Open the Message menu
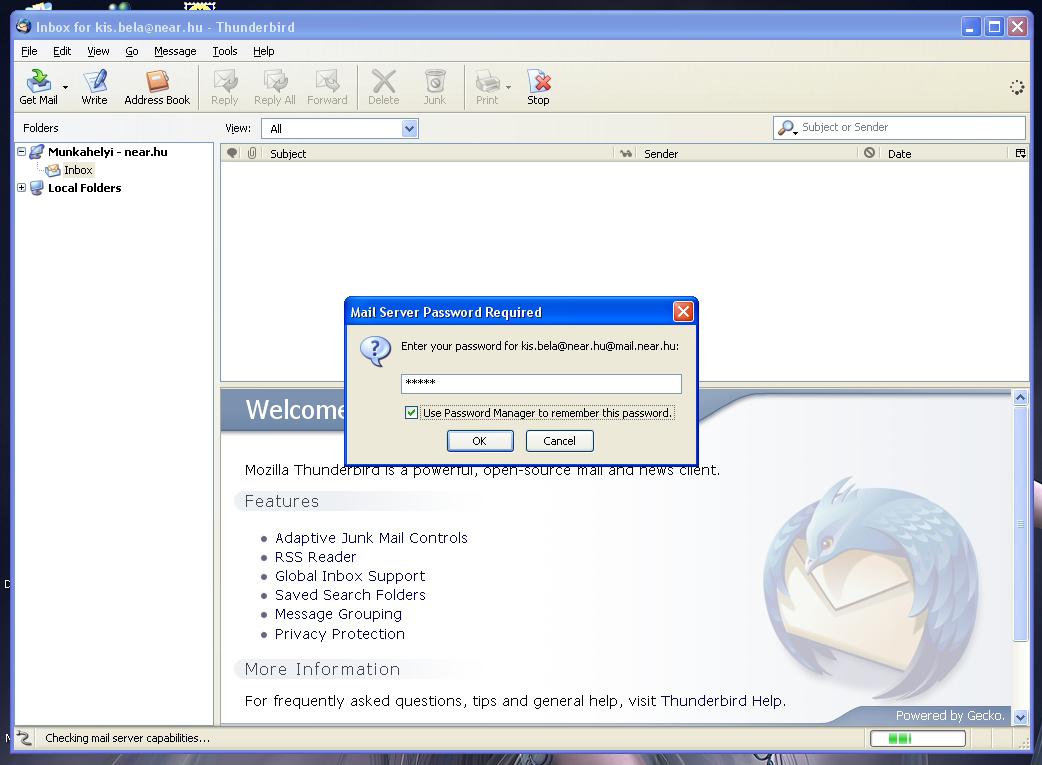This screenshot has height=765, width=1042. [175, 51]
